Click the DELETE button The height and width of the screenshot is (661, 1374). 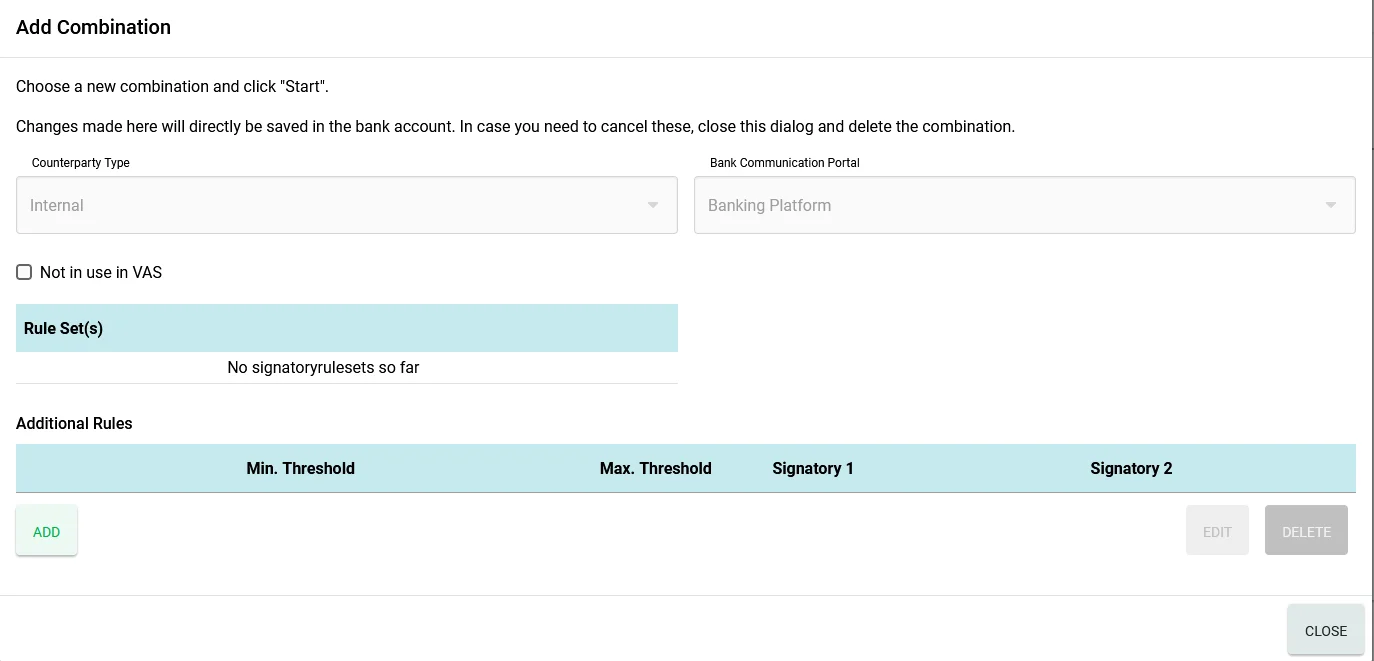pyautogui.click(x=1306, y=530)
